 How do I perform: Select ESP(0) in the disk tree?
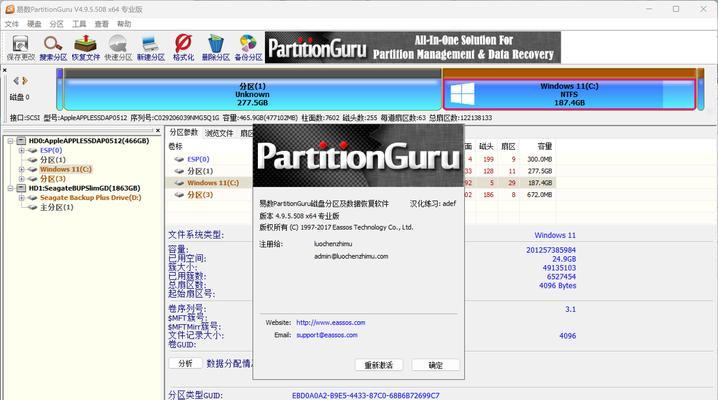pos(51,150)
